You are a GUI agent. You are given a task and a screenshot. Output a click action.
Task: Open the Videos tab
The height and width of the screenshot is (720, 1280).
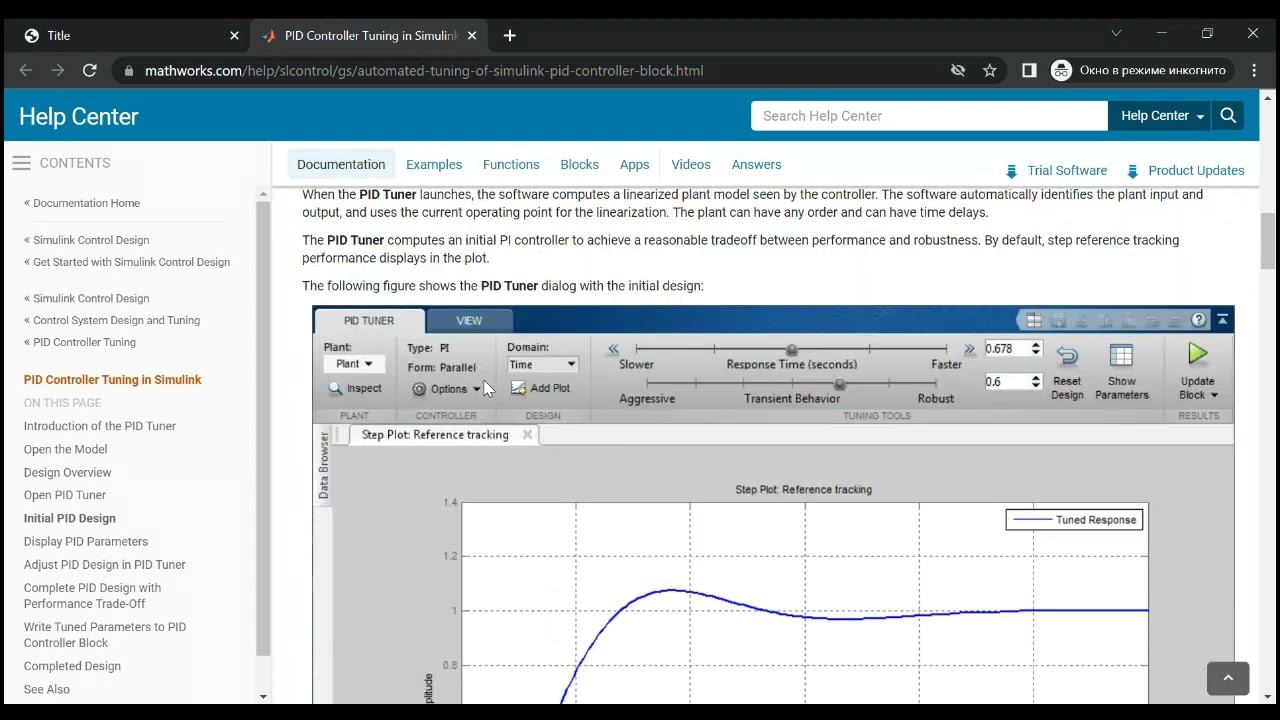(691, 164)
